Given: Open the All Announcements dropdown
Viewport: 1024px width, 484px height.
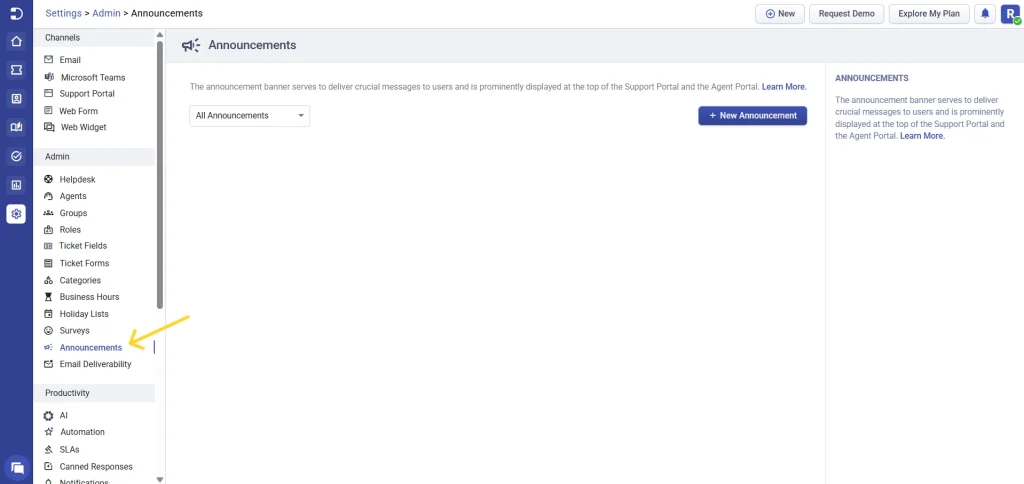Looking at the screenshot, I should (249, 116).
